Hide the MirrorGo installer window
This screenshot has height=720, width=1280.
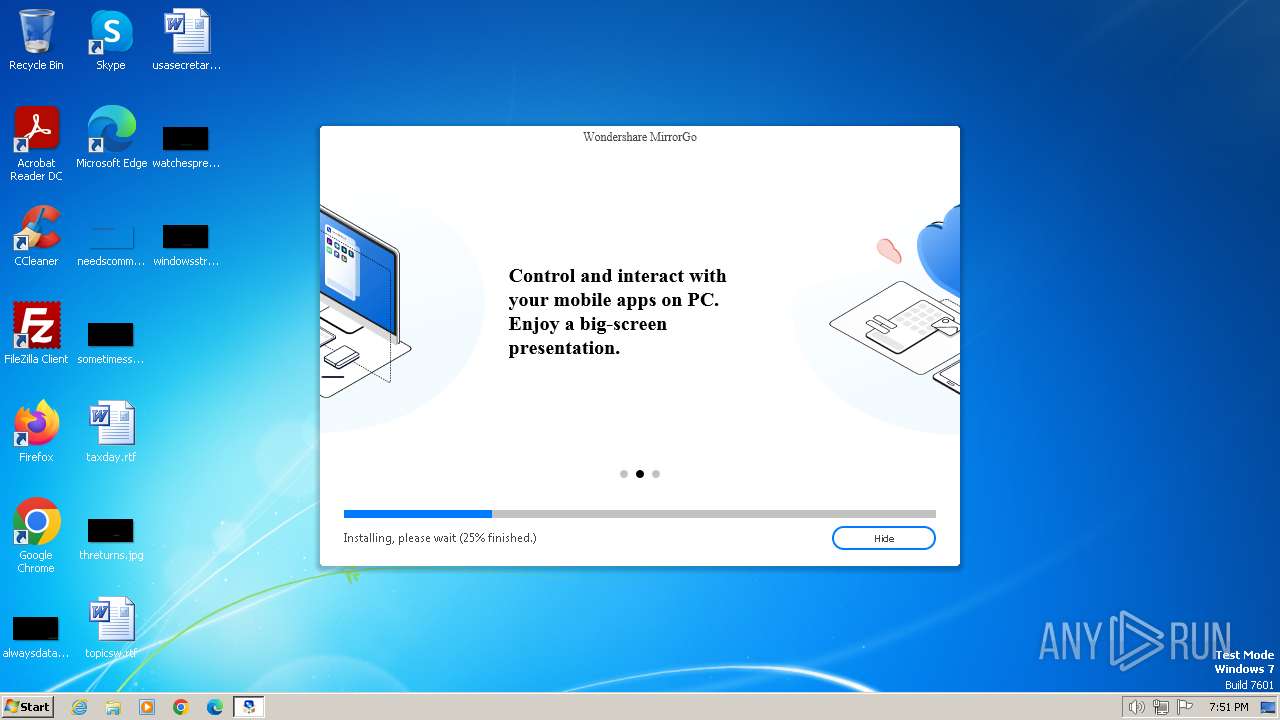click(883, 538)
